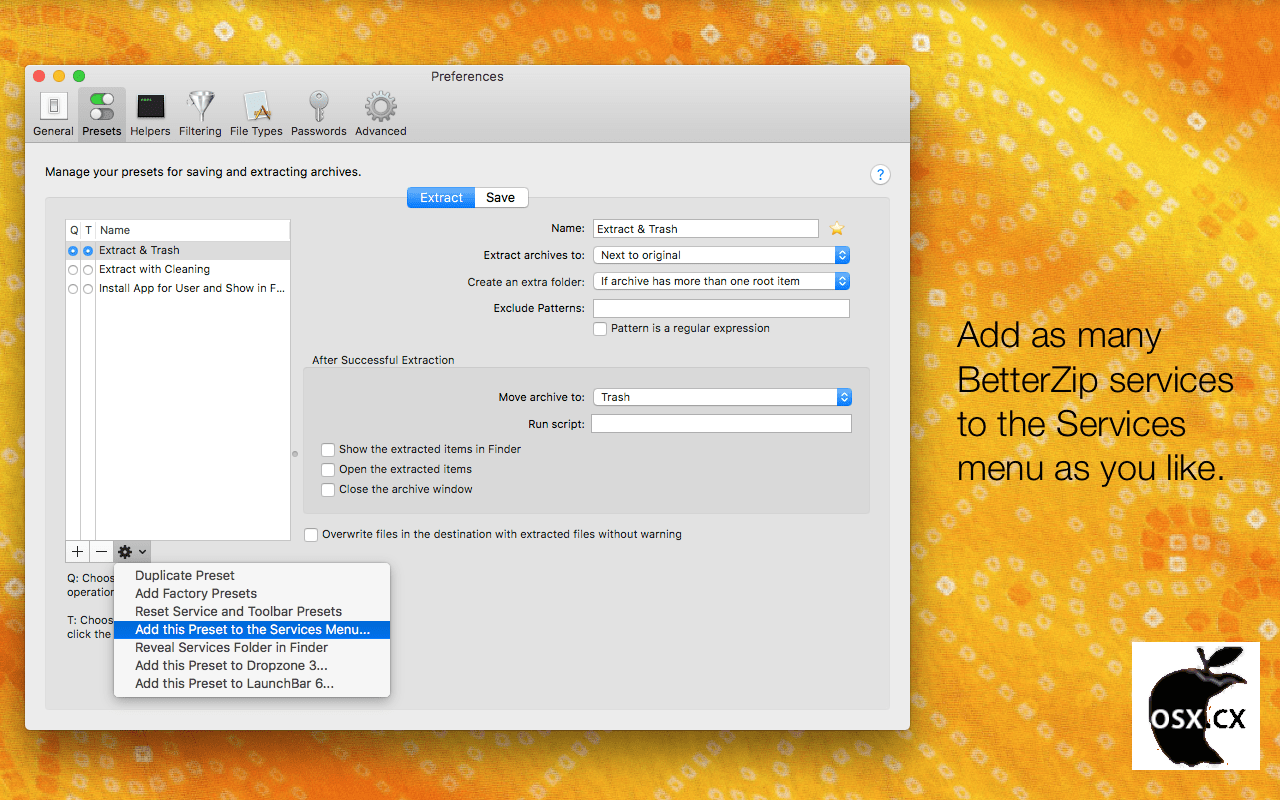
Task: Click the Q column header
Action: click(73, 230)
